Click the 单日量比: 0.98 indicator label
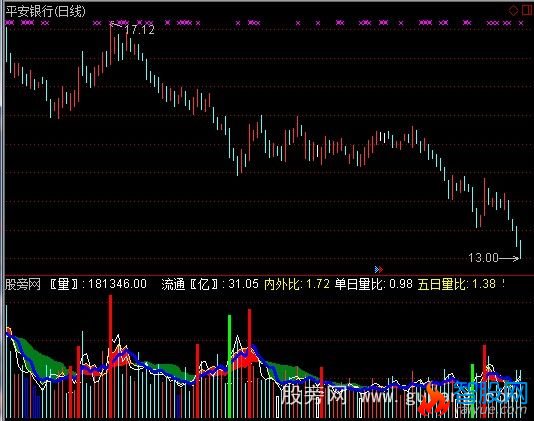Image resolution: width=534 pixels, height=421 pixels. click(374, 284)
